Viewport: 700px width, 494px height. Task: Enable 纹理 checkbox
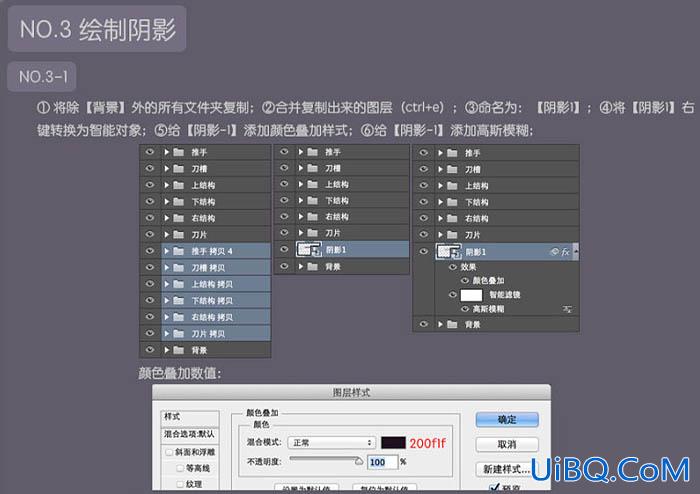tap(180, 484)
